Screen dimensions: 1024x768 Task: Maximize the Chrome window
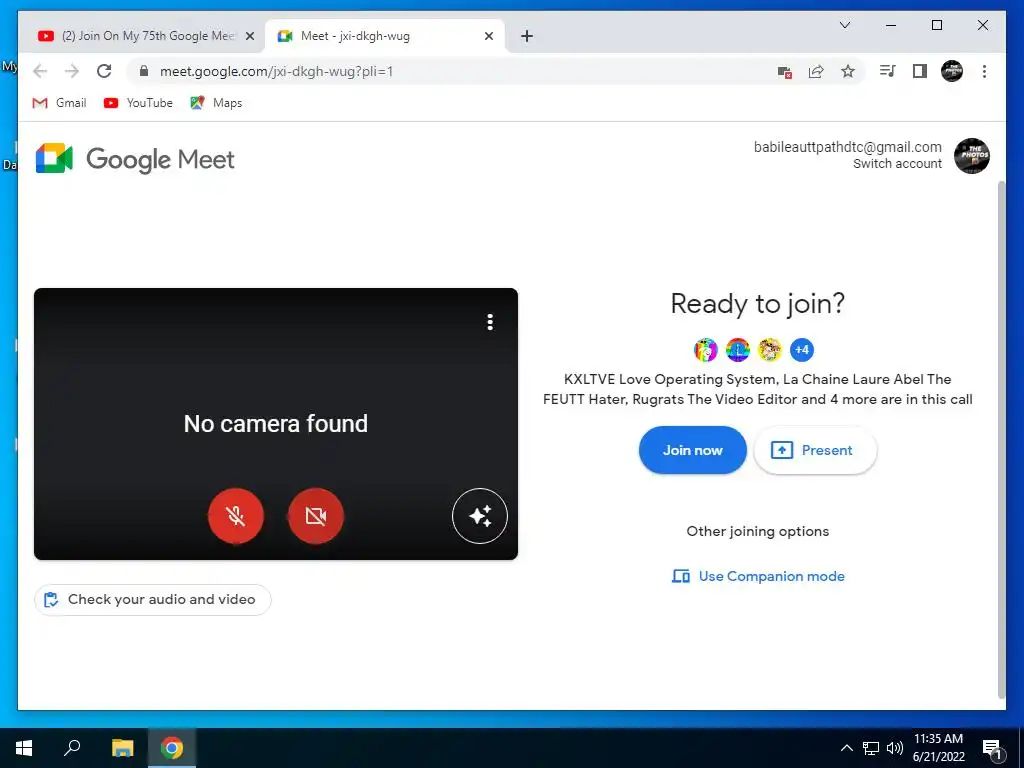(x=936, y=25)
